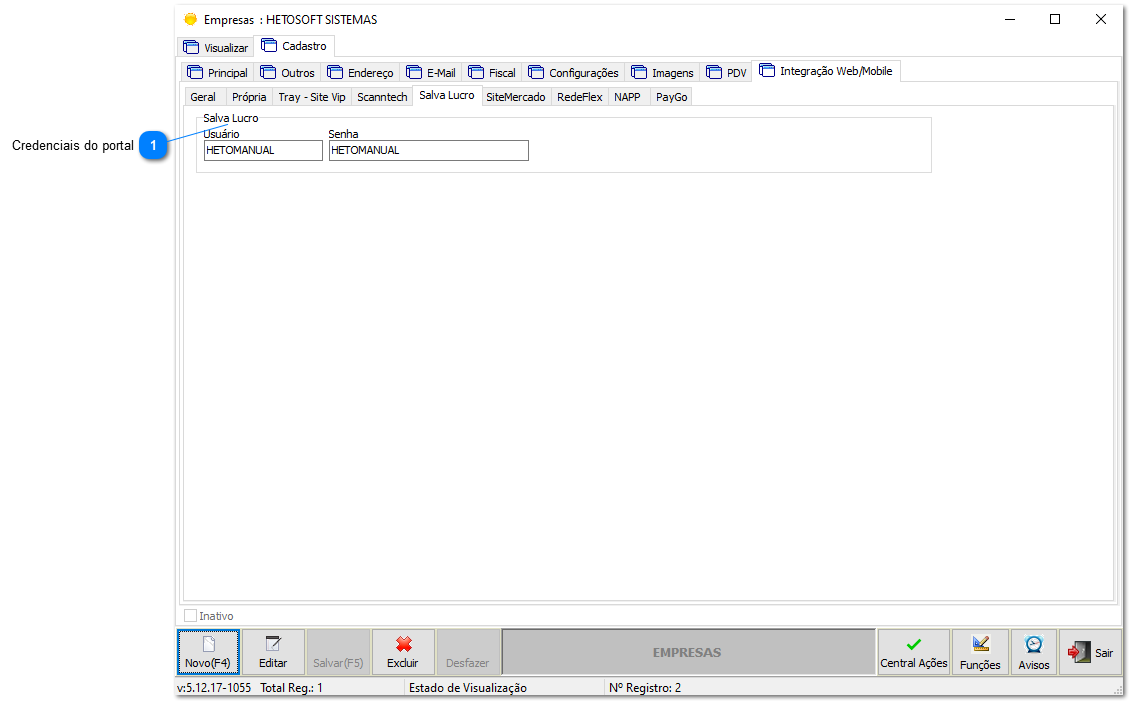Switch to the PayGo sub-tab
The width and height of the screenshot is (1132, 704).
pyautogui.click(x=671, y=97)
